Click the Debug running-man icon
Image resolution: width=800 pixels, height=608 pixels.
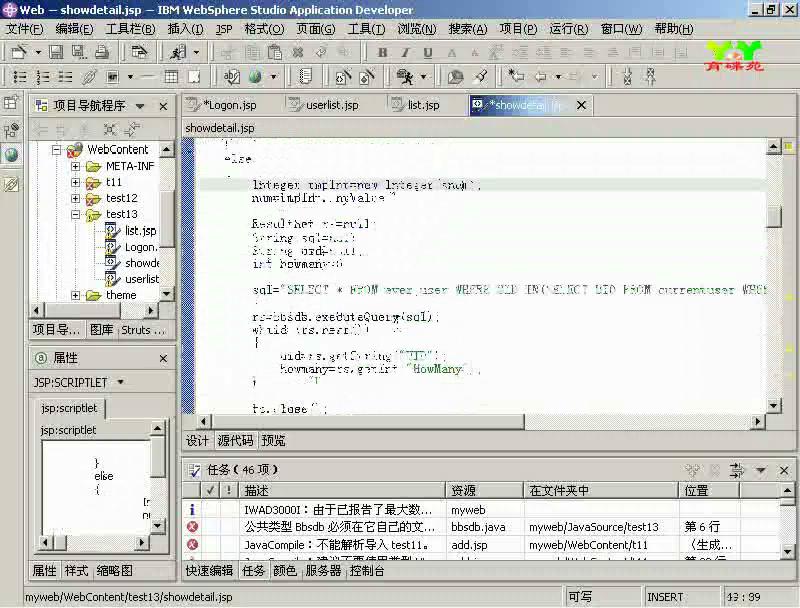coord(405,77)
